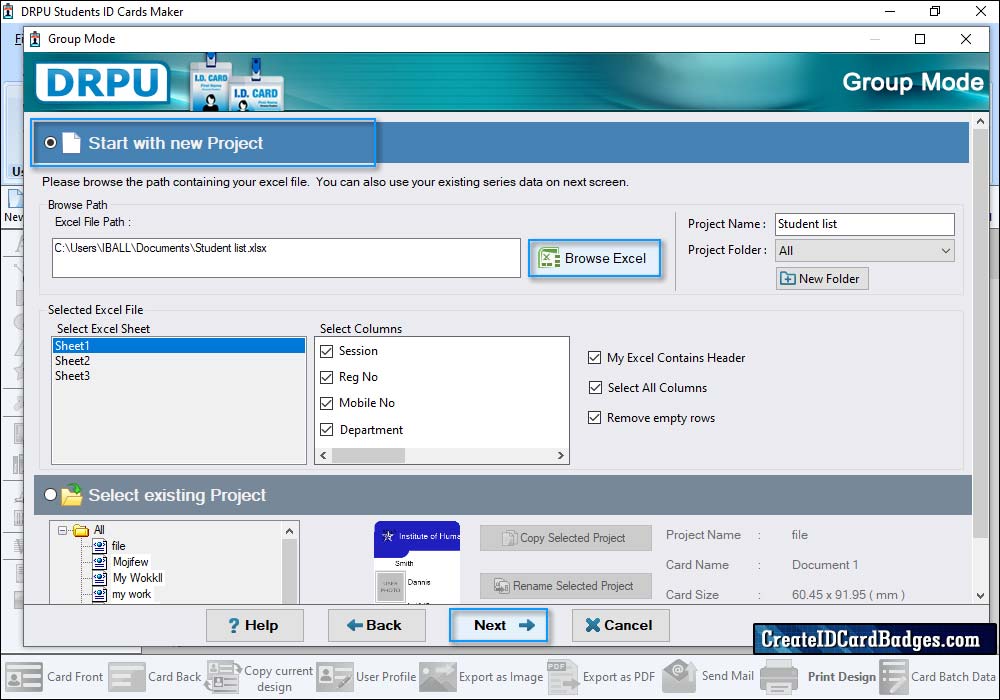Screen dimensions: 1000x700
Task: Click the Excel File Path text field
Action: click(x=286, y=258)
